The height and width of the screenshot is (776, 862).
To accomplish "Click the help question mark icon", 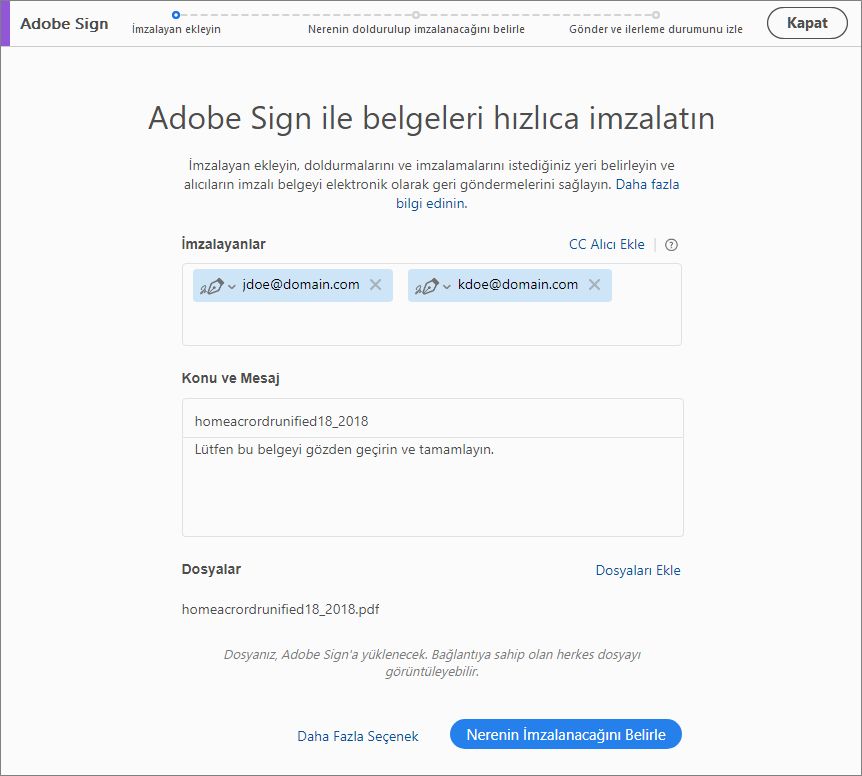I will (x=671, y=245).
